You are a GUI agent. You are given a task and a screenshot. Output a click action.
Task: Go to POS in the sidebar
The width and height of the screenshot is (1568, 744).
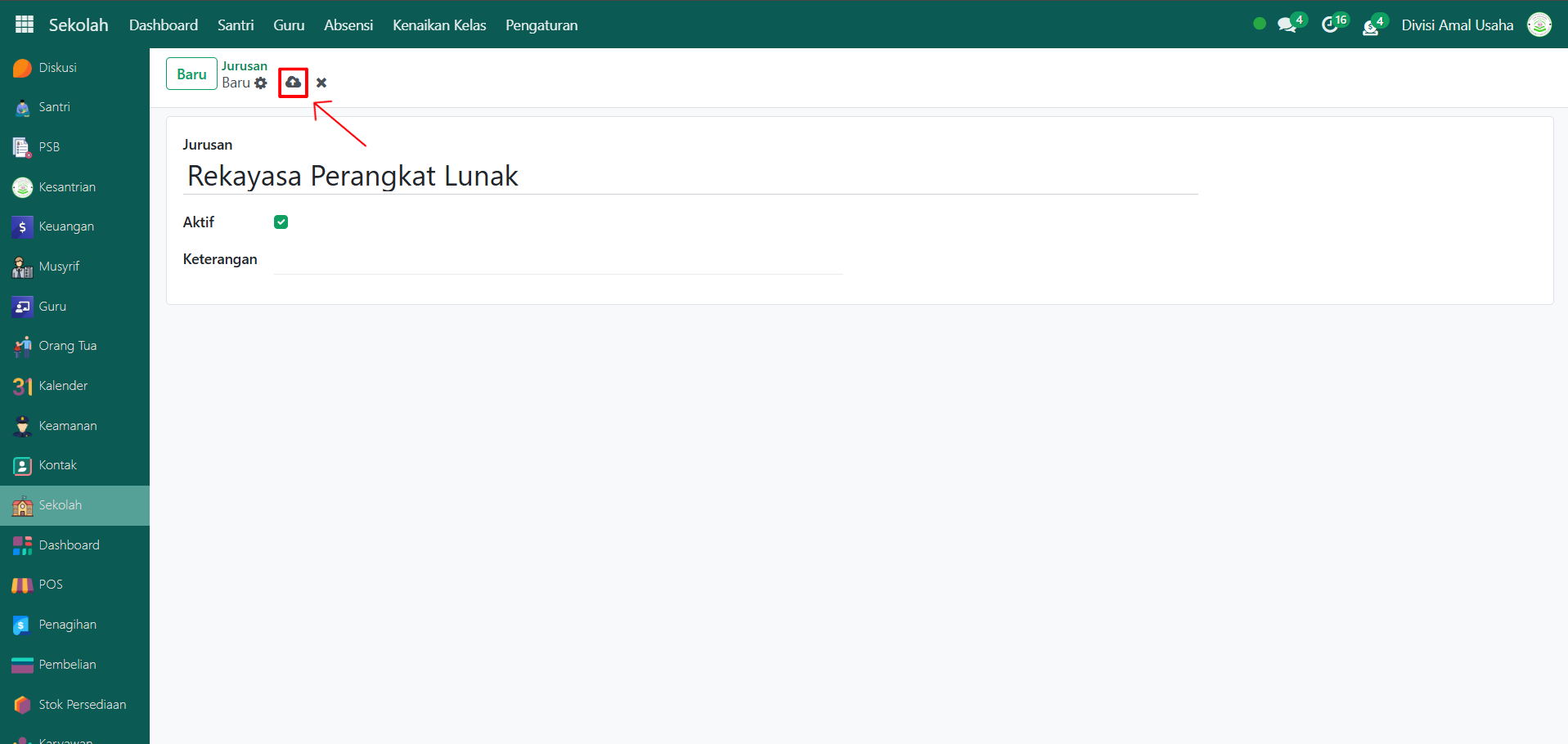(x=51, y=585)
